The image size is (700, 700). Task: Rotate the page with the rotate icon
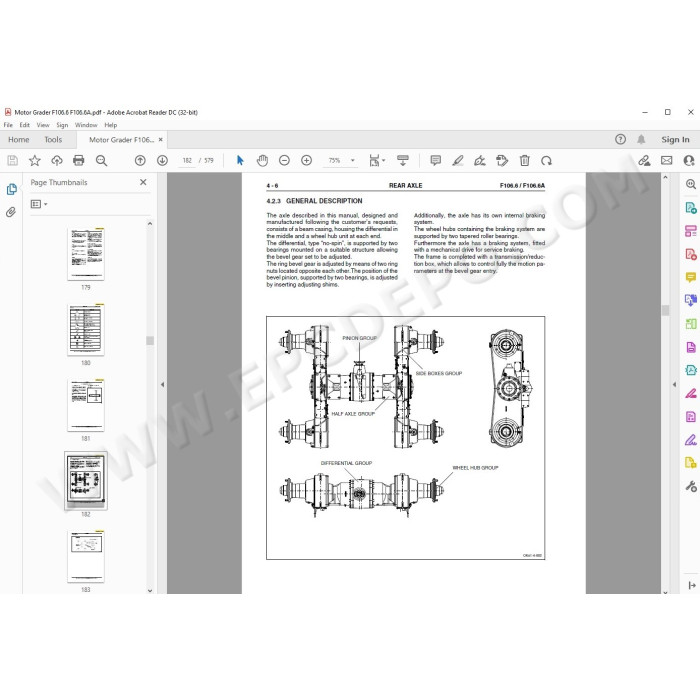point(546,160)
